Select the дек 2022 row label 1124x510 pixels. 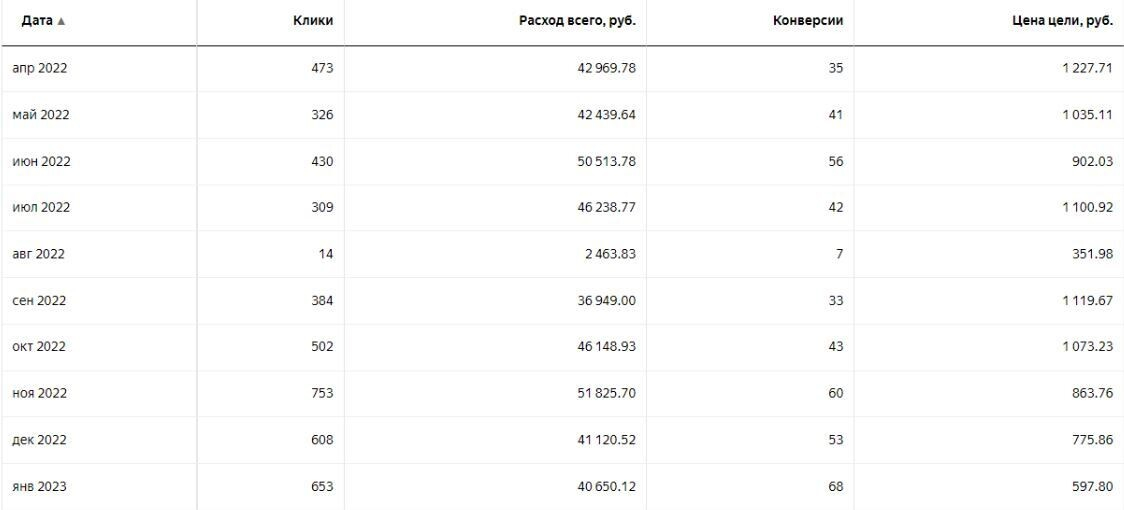click(40, 440)
